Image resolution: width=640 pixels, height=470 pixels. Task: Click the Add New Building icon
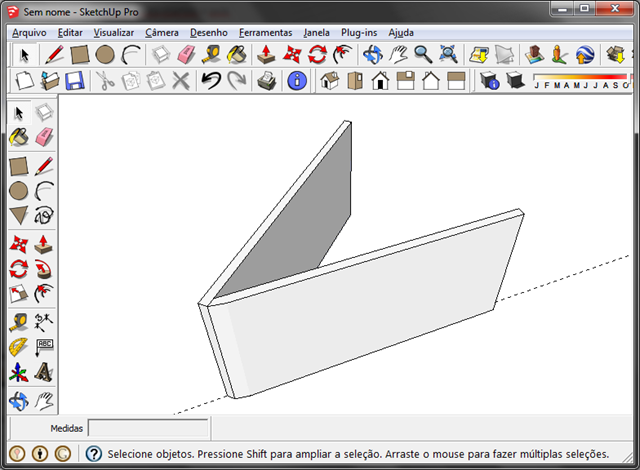534,55
